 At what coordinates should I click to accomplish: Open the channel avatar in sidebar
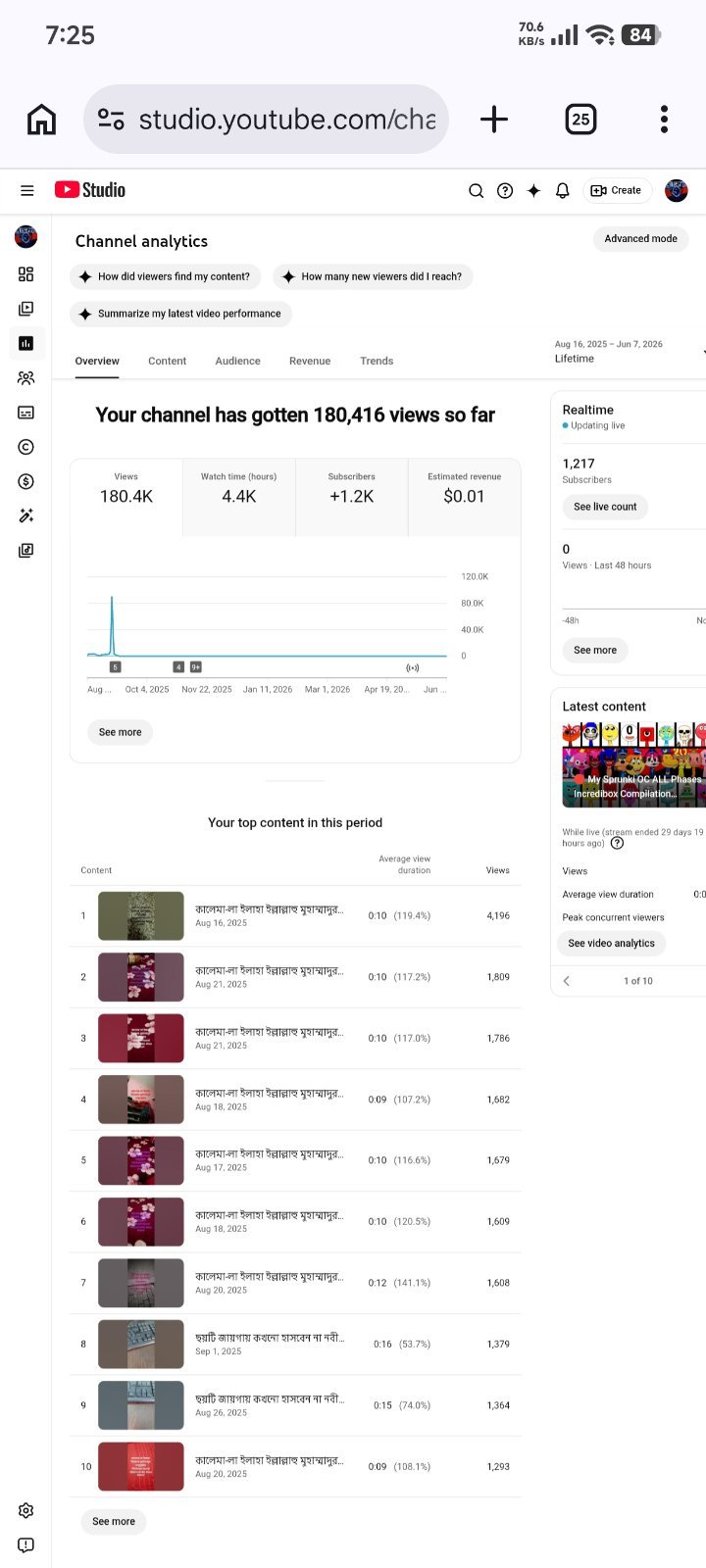coord(26,236)
